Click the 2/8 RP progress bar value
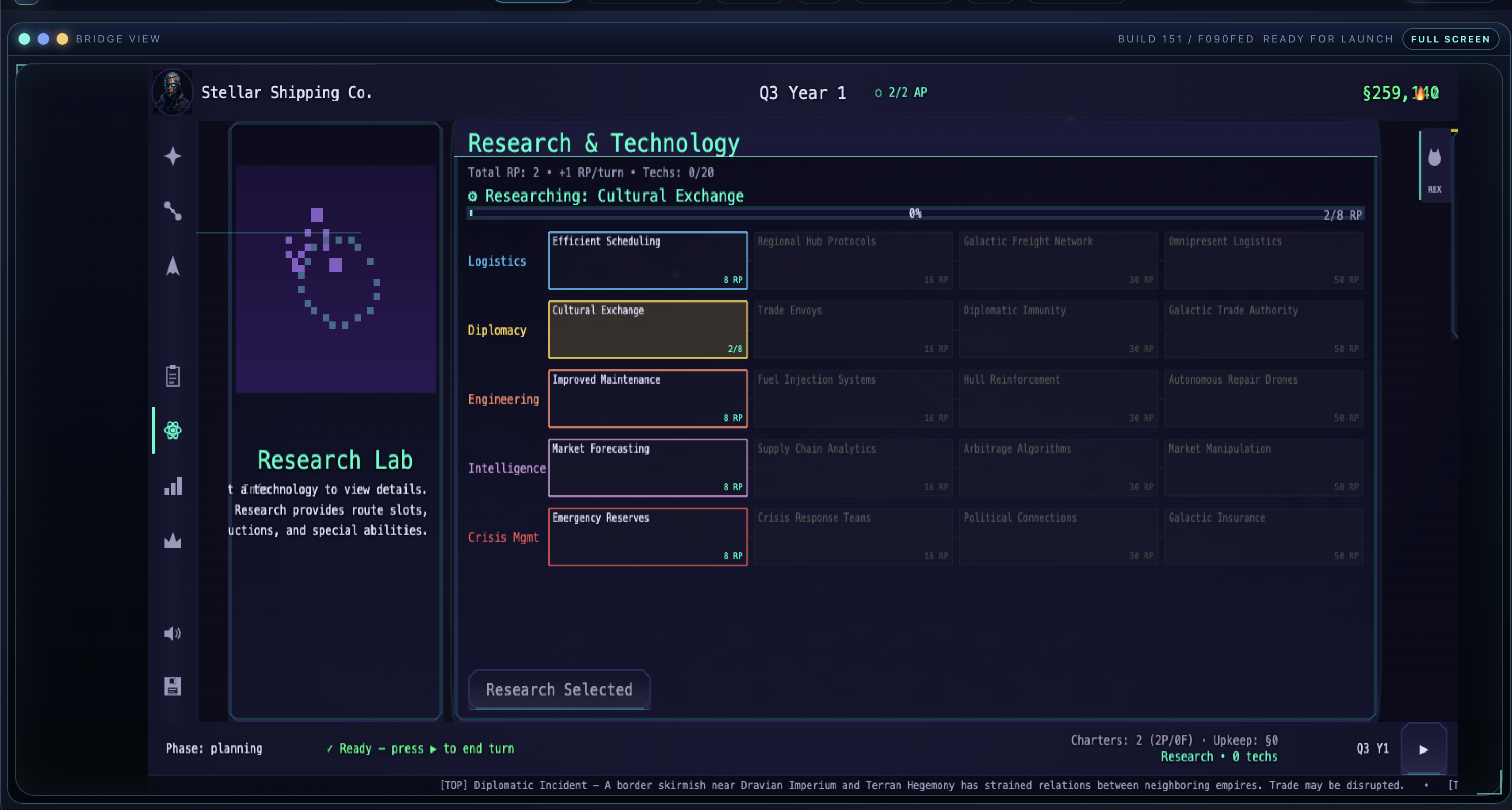Viewport: 1512px width, 810px height. tap(1342, 215)
